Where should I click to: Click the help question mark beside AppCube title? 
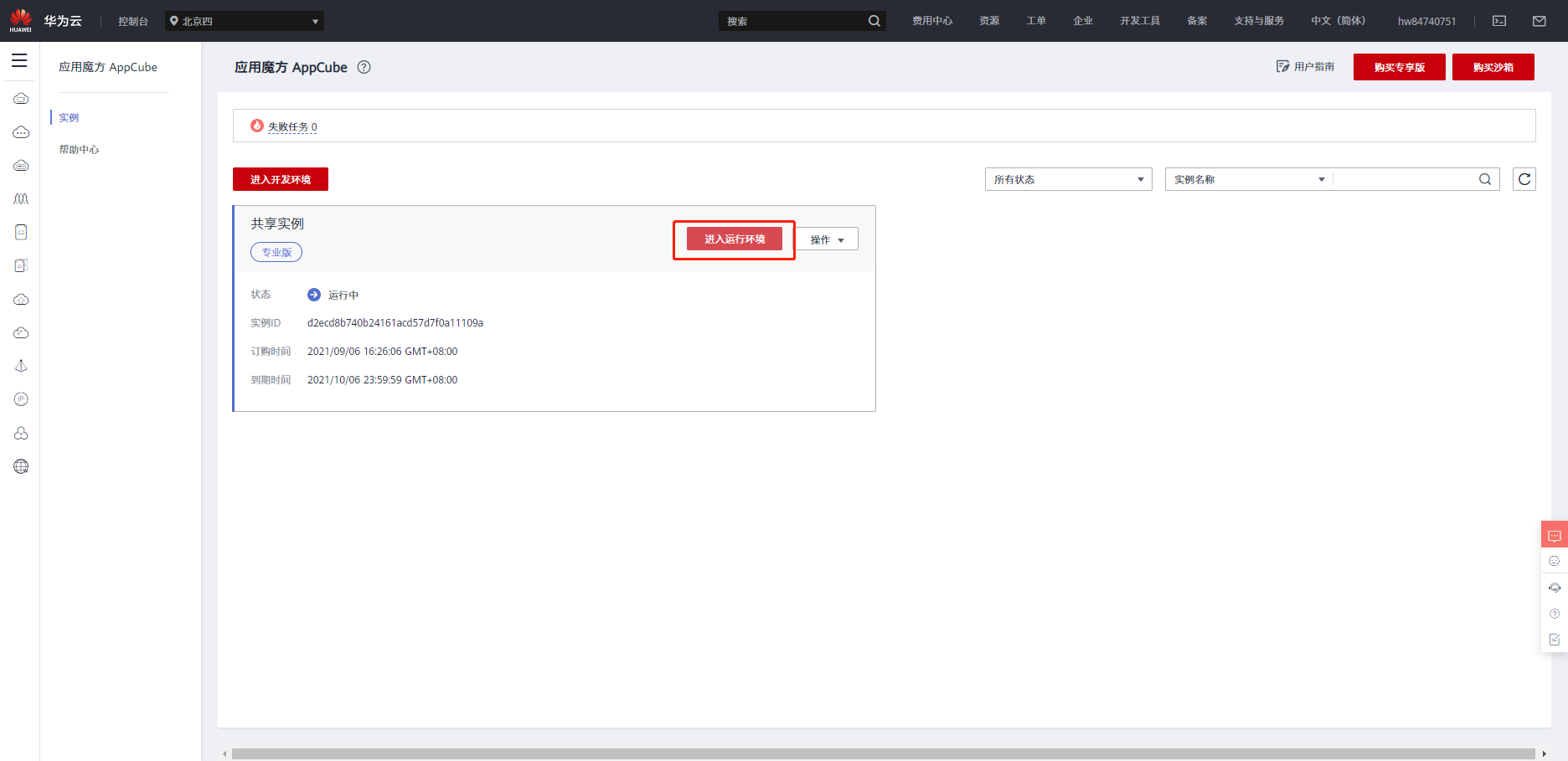click(364, 67)
